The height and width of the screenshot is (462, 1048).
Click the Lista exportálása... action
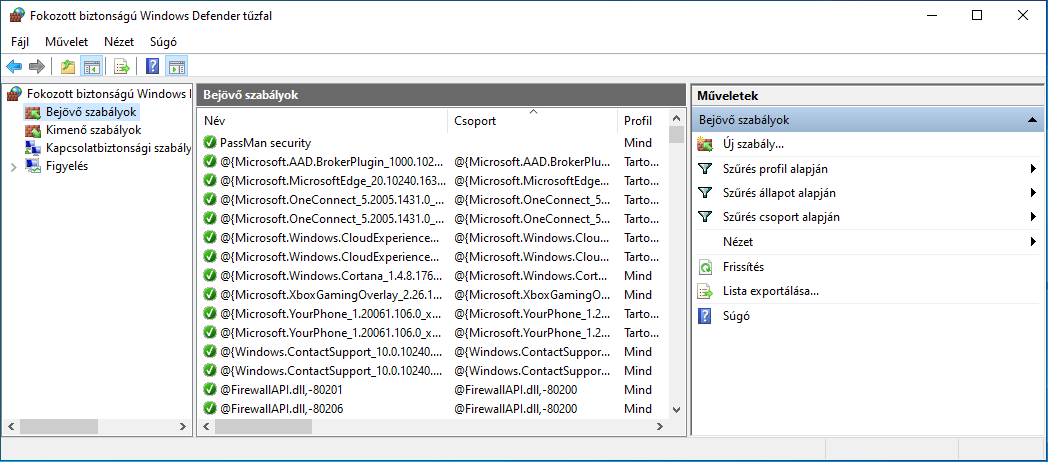[771, 291]
